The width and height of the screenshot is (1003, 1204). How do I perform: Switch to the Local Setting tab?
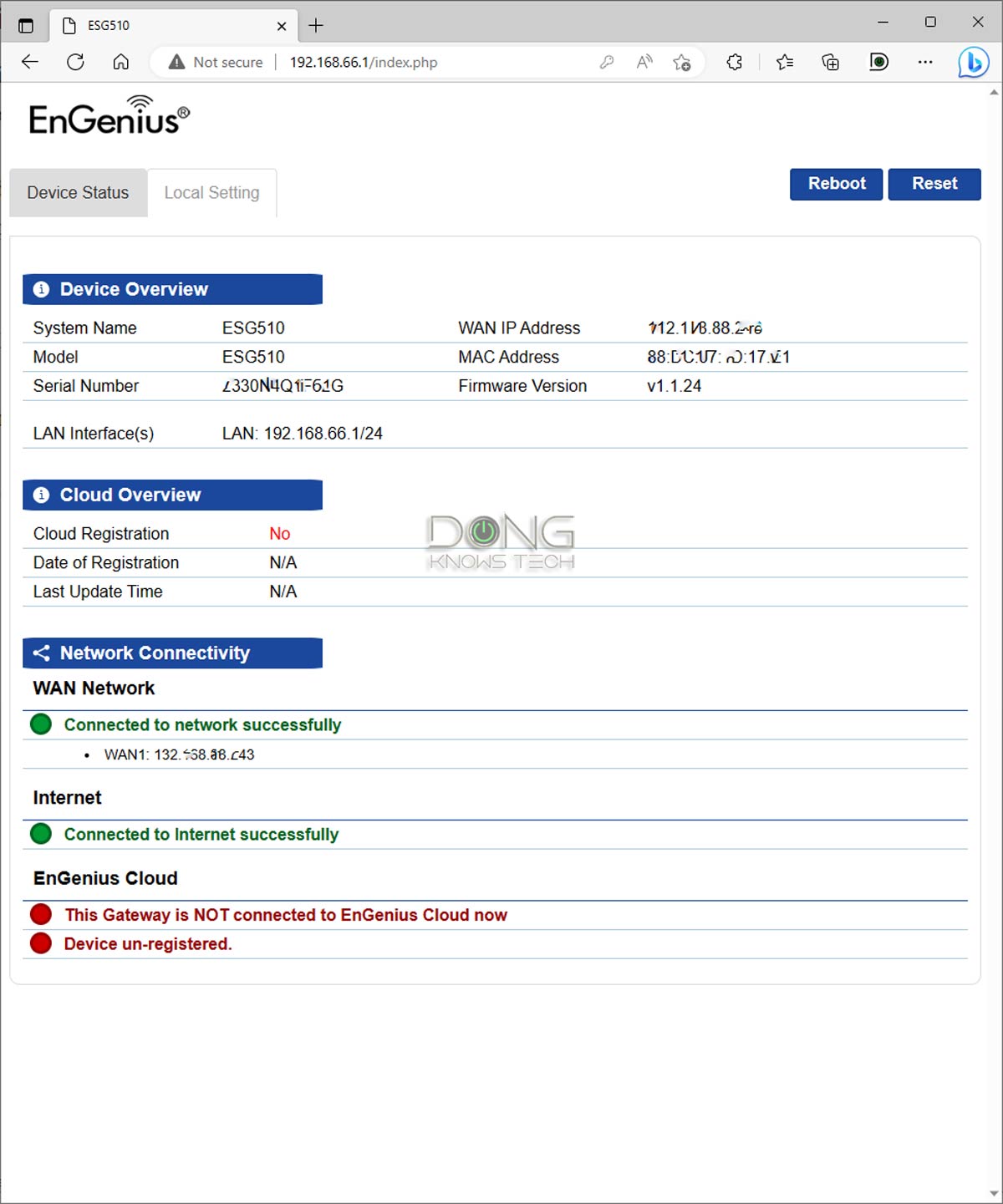coord(211,193)
